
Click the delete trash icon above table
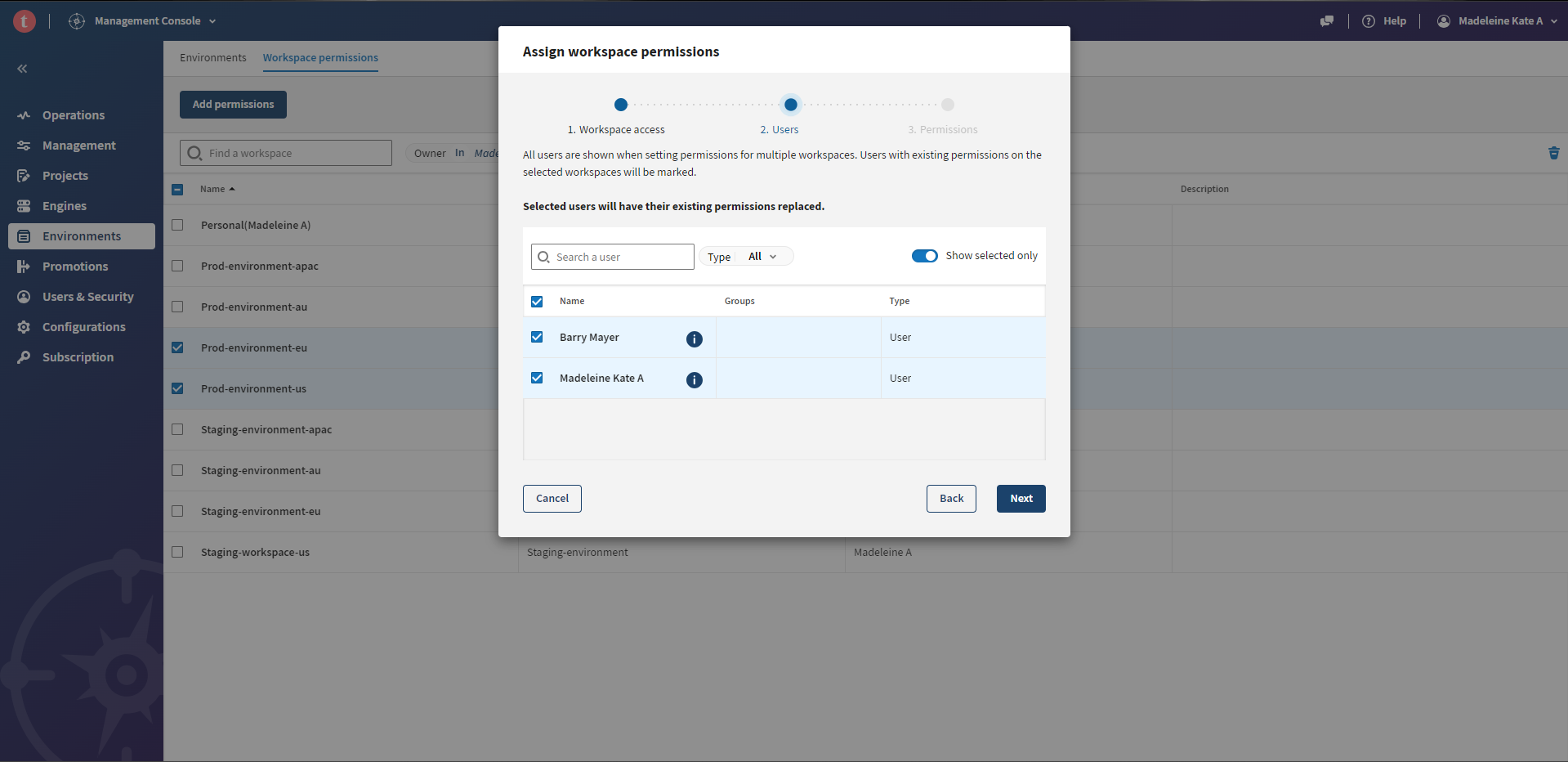coord(1553,153)
